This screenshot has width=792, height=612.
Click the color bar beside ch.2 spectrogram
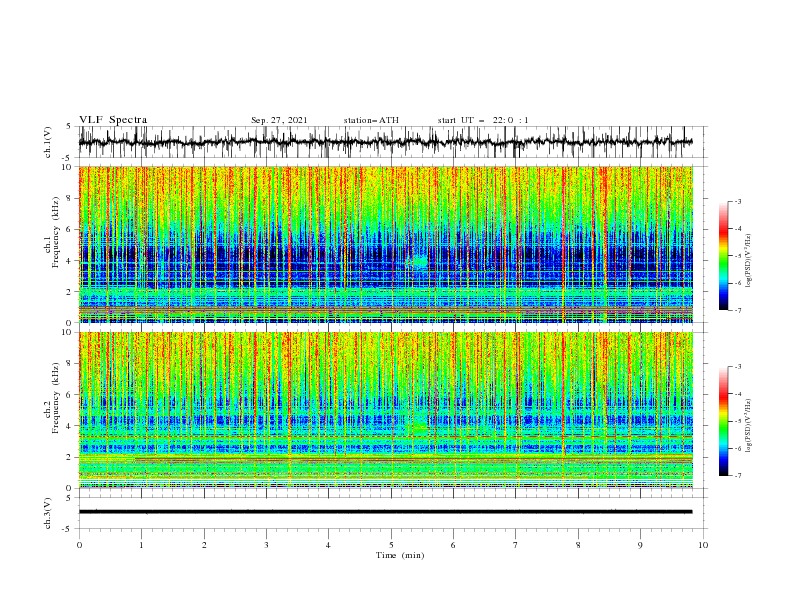point(723,421)
